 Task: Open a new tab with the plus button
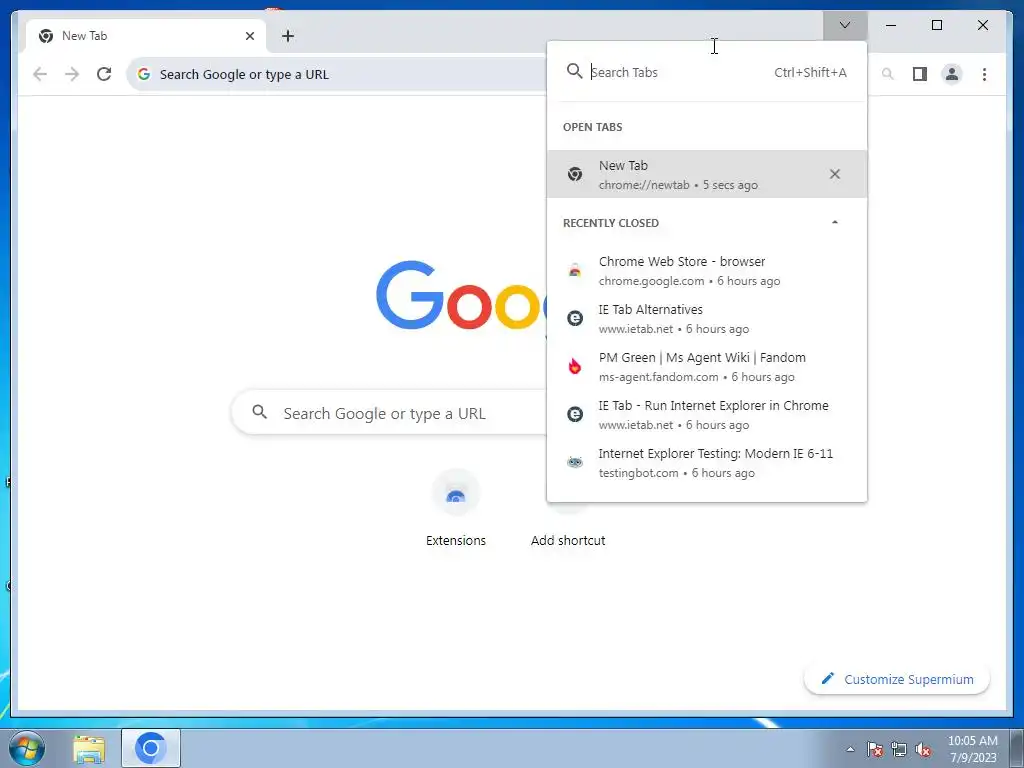(288, 36)
